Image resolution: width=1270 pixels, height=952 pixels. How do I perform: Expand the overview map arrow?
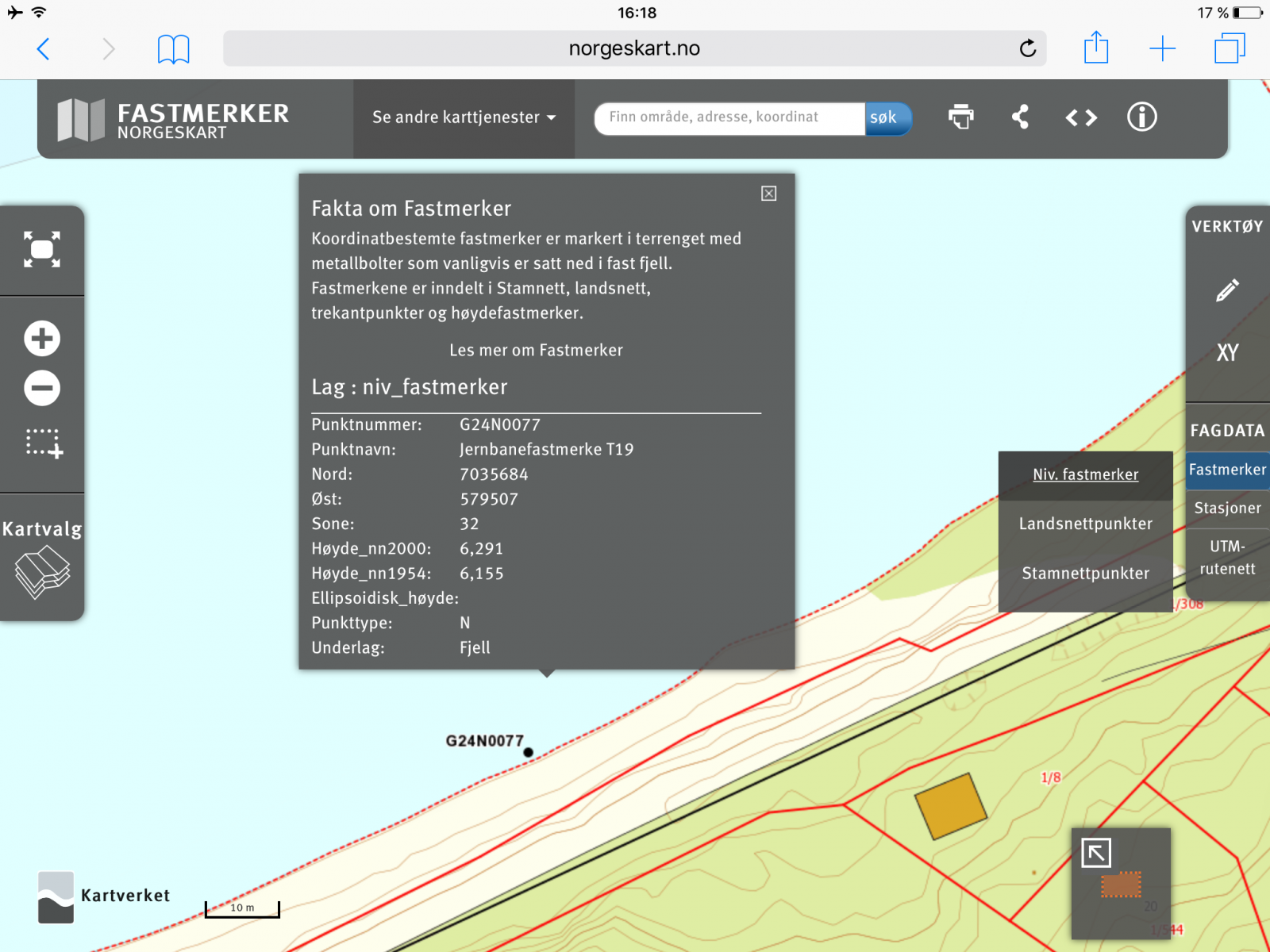point(1096,854)
